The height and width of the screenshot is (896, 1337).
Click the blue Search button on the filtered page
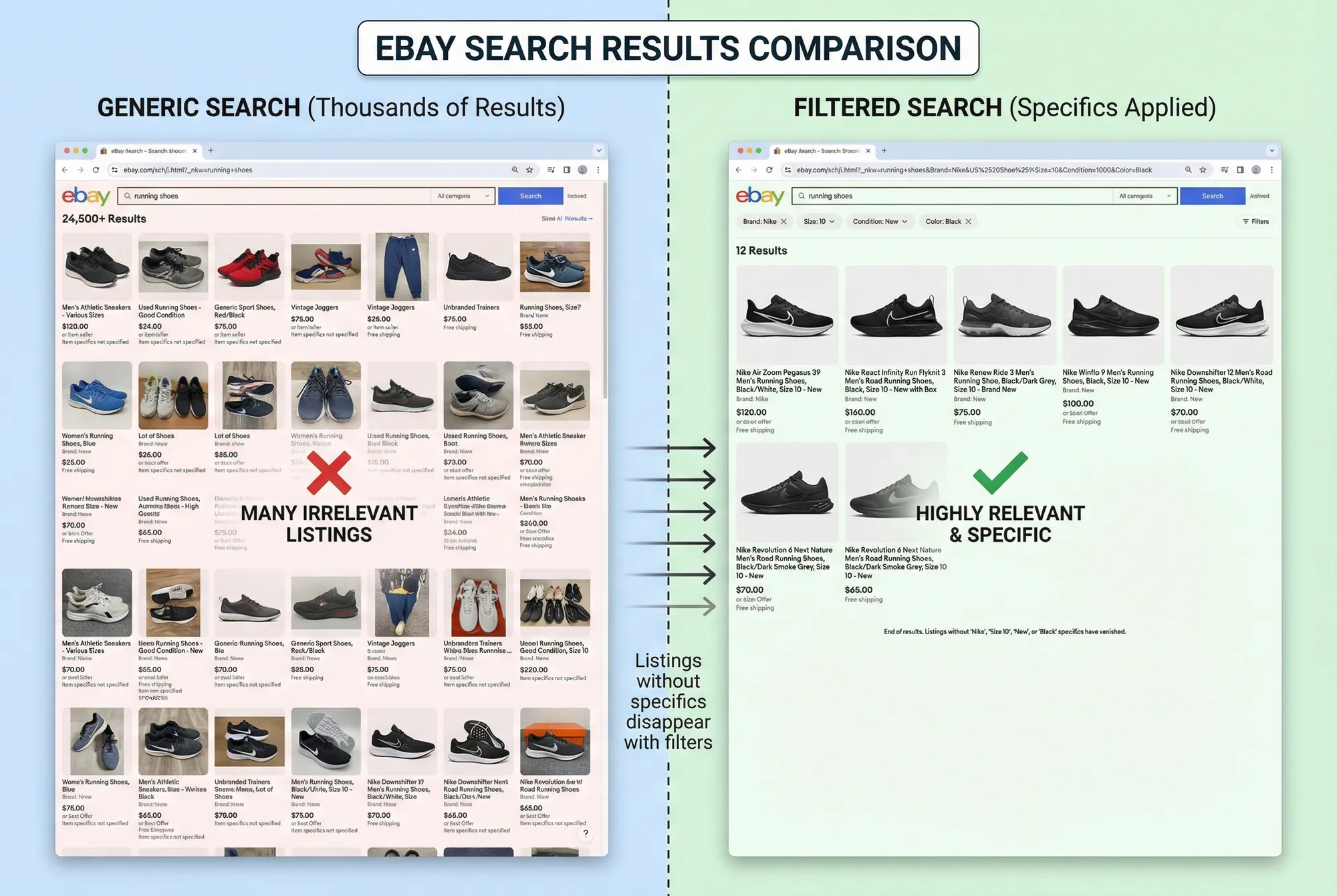point(1212,196)
